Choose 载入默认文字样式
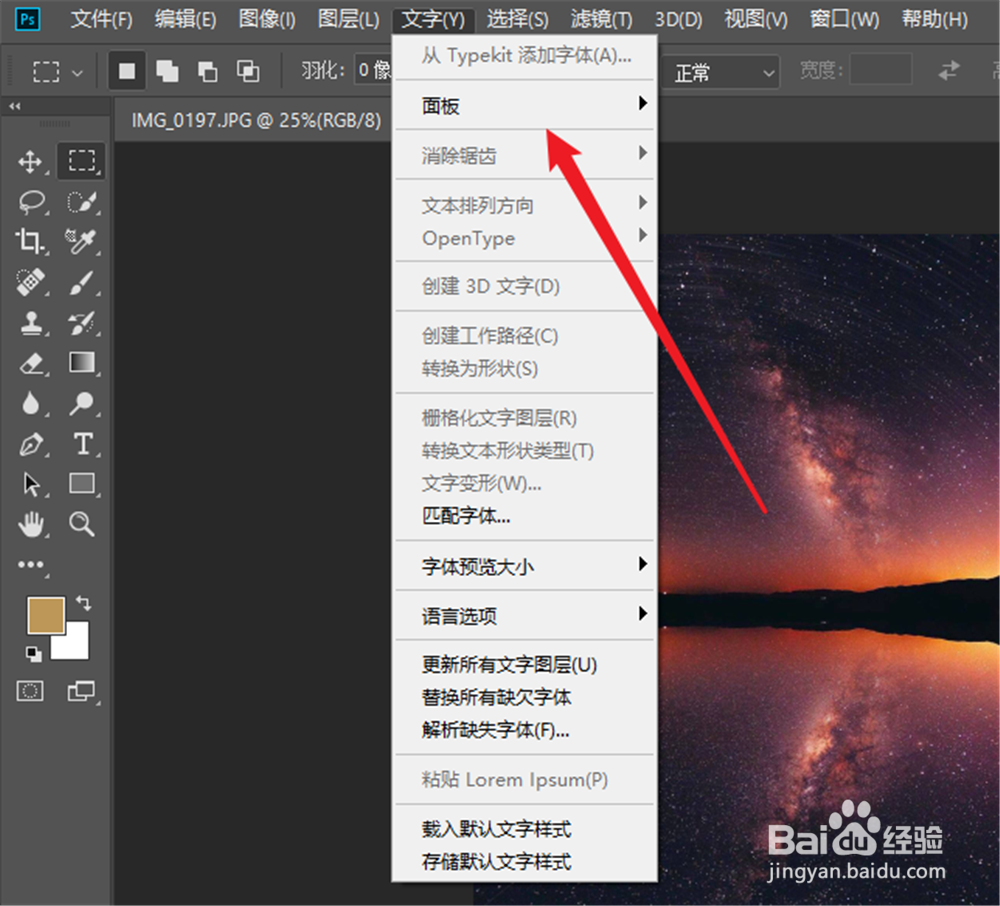 [525, 828]
